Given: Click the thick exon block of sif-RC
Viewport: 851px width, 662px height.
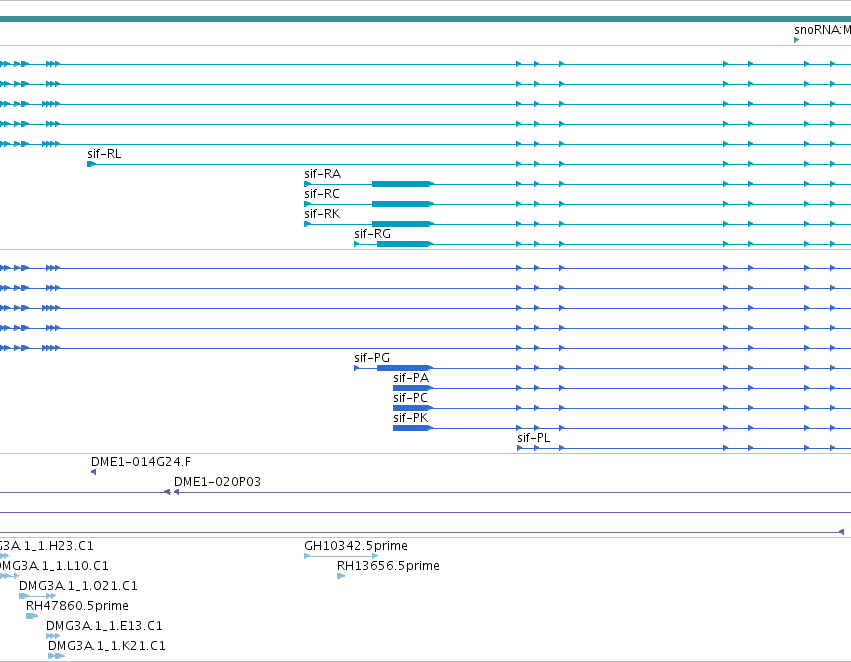Looking at the screenshot, I should point(402,204).
